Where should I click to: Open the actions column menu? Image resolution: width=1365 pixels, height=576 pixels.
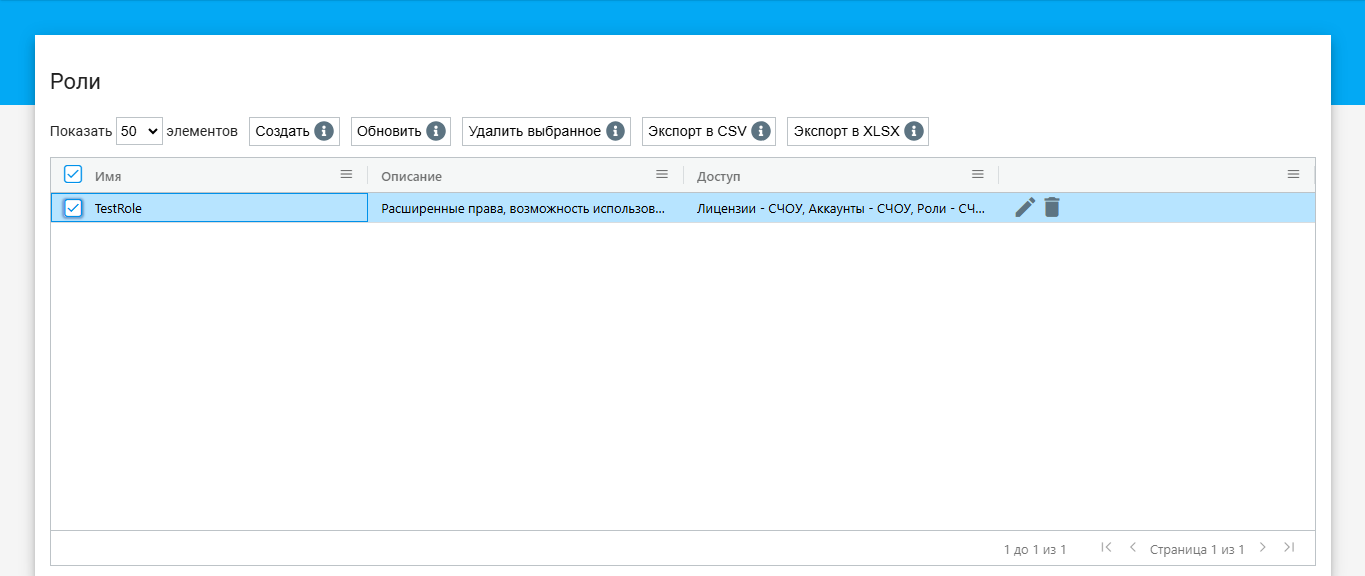1293,174
